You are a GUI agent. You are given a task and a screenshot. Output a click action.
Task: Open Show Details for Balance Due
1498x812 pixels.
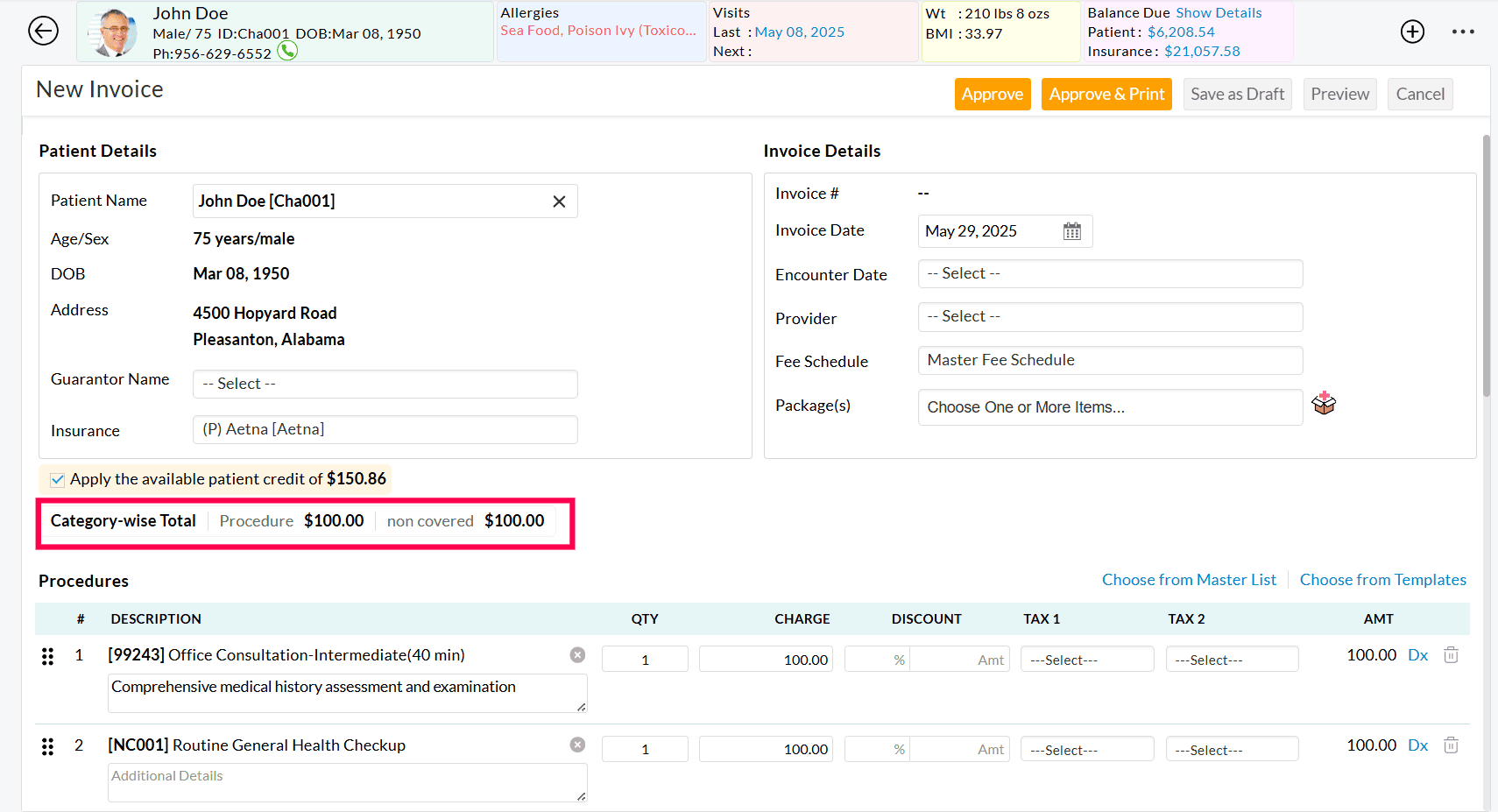(1219, 12)
